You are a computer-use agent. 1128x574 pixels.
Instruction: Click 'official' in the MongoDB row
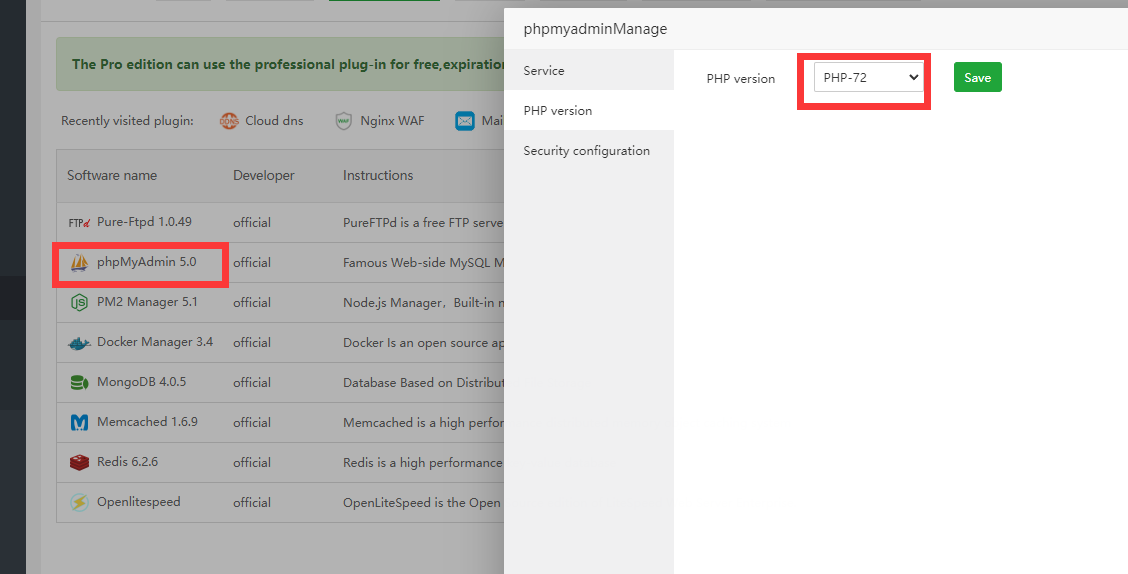point(252,383)
